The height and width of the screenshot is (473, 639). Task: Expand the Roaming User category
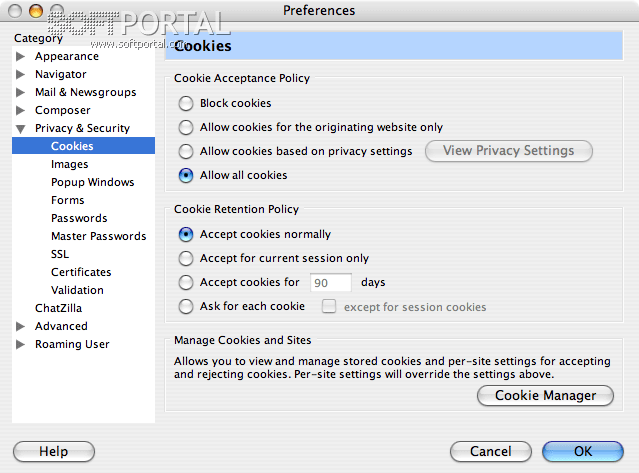[x=20, y=345]
